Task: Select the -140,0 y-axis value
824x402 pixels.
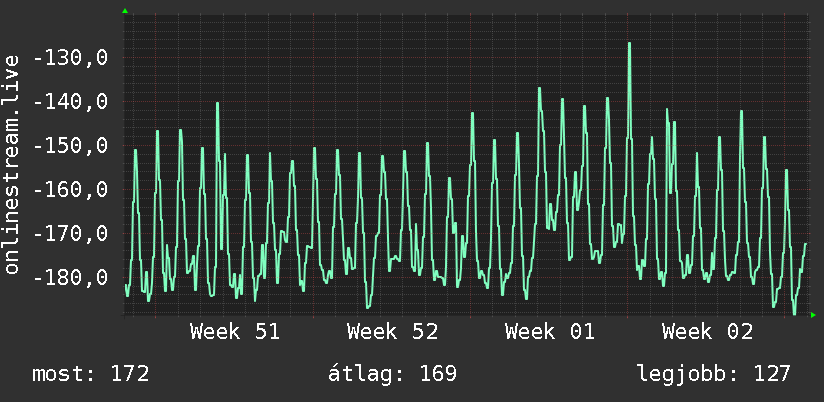Action: 70,101
